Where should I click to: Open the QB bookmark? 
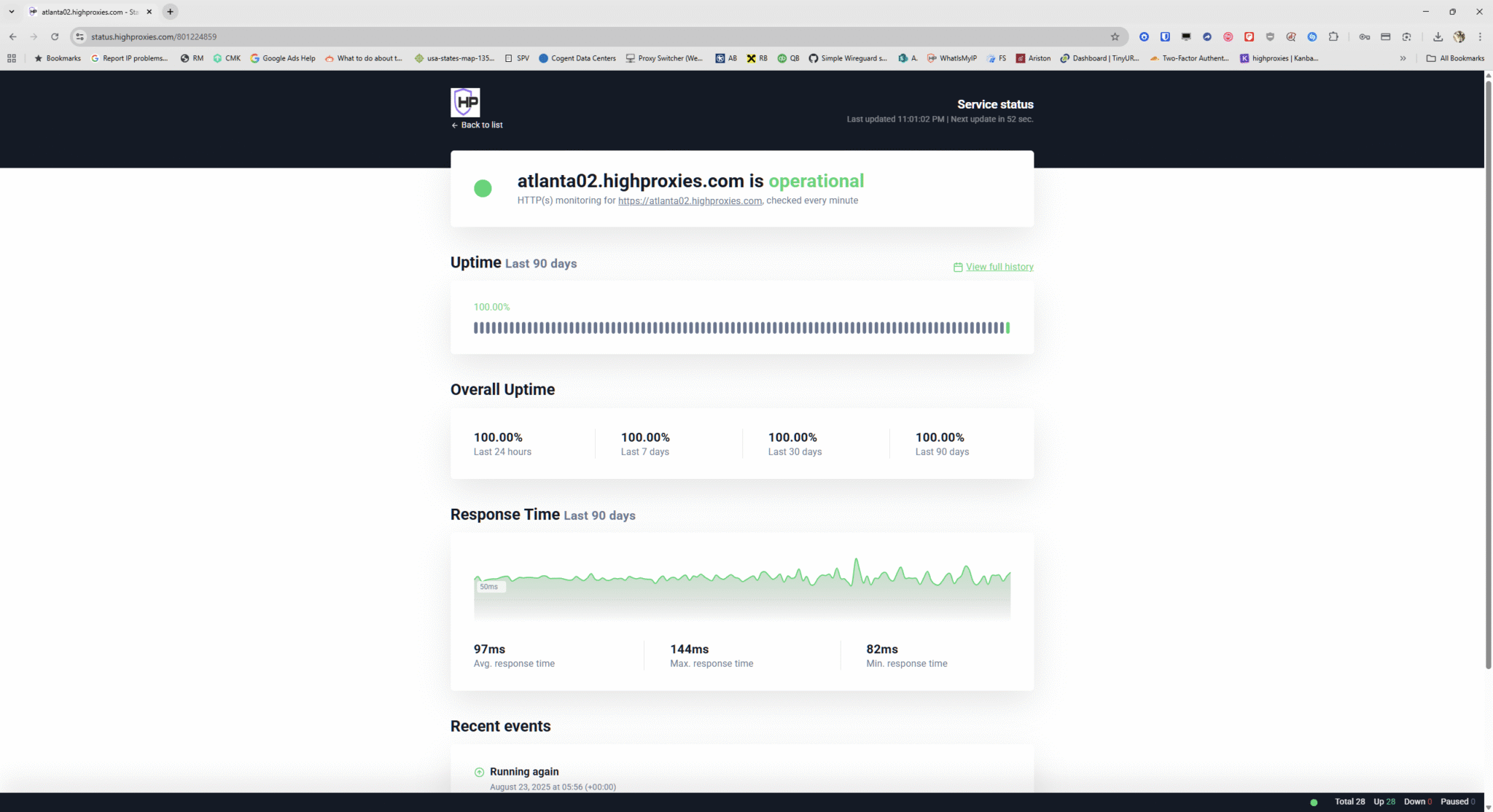[788, 58]
